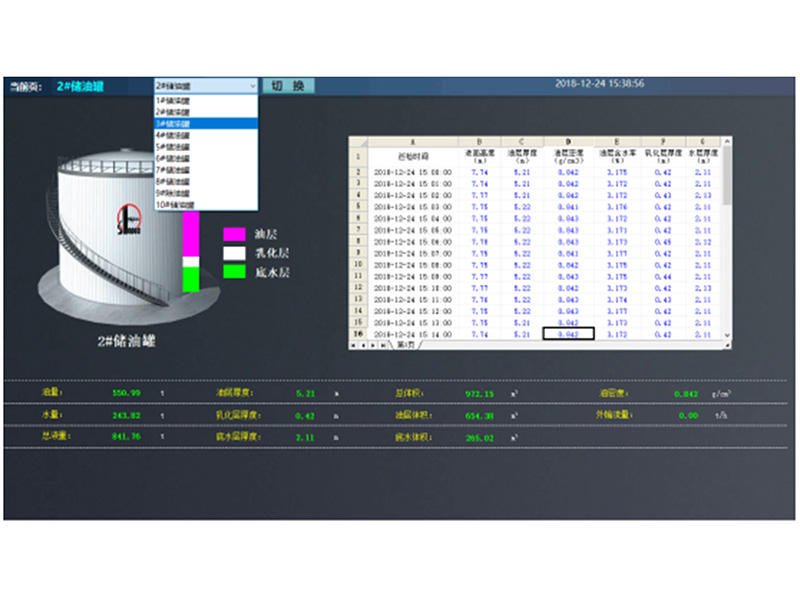Screen dimensions: 800x600
Task: Open the 第1页 sheet tab
Action: [x=406, y=344]
